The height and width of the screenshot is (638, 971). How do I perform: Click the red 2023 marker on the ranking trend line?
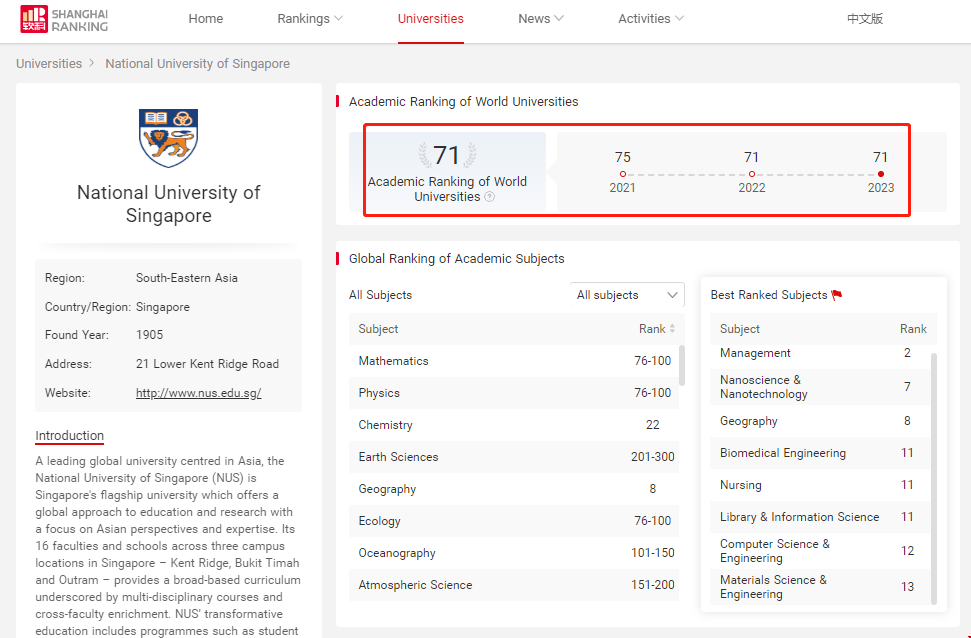[x=881, y=173]
